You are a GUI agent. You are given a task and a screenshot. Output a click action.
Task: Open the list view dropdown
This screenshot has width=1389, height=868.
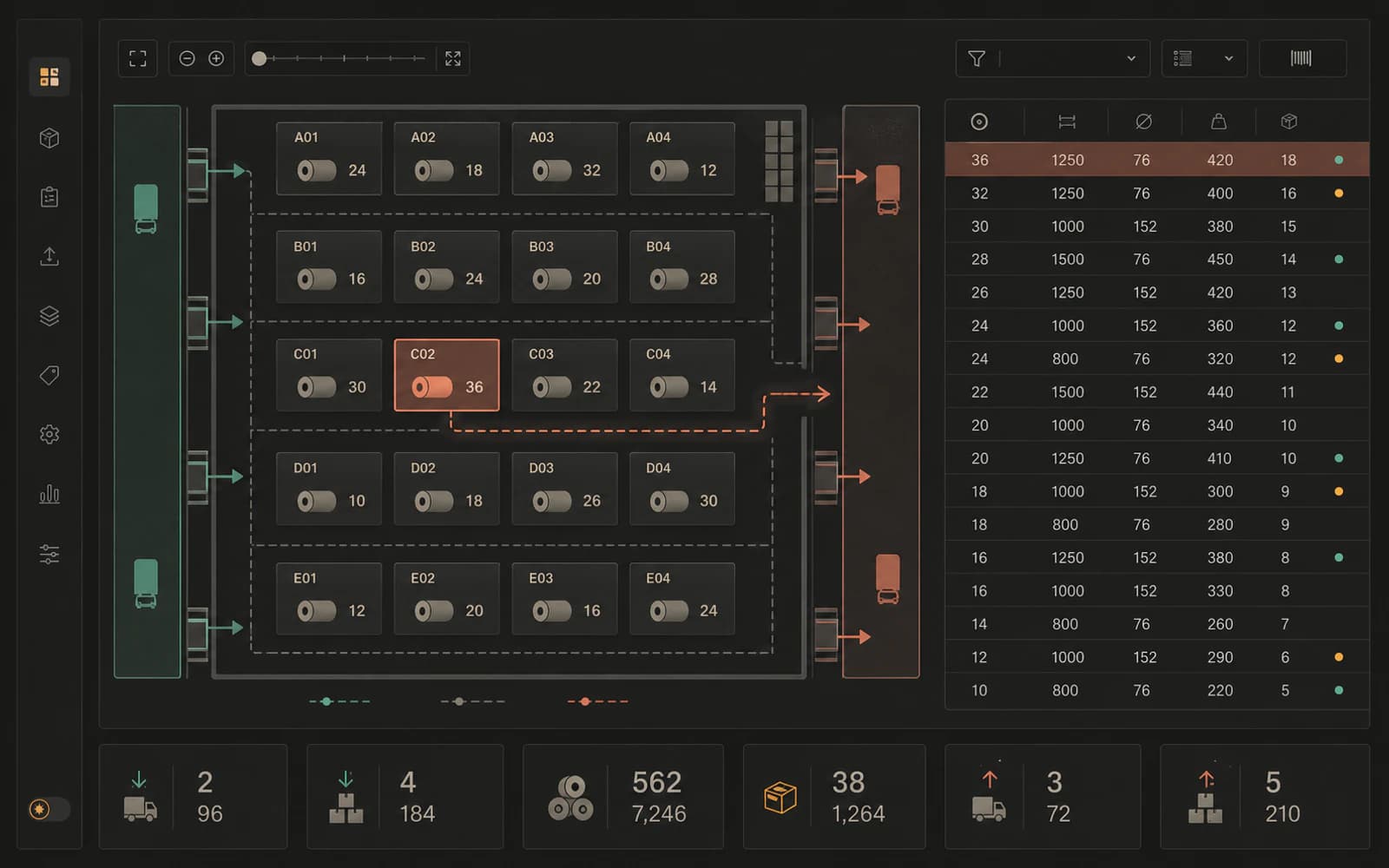[1204, 58]
